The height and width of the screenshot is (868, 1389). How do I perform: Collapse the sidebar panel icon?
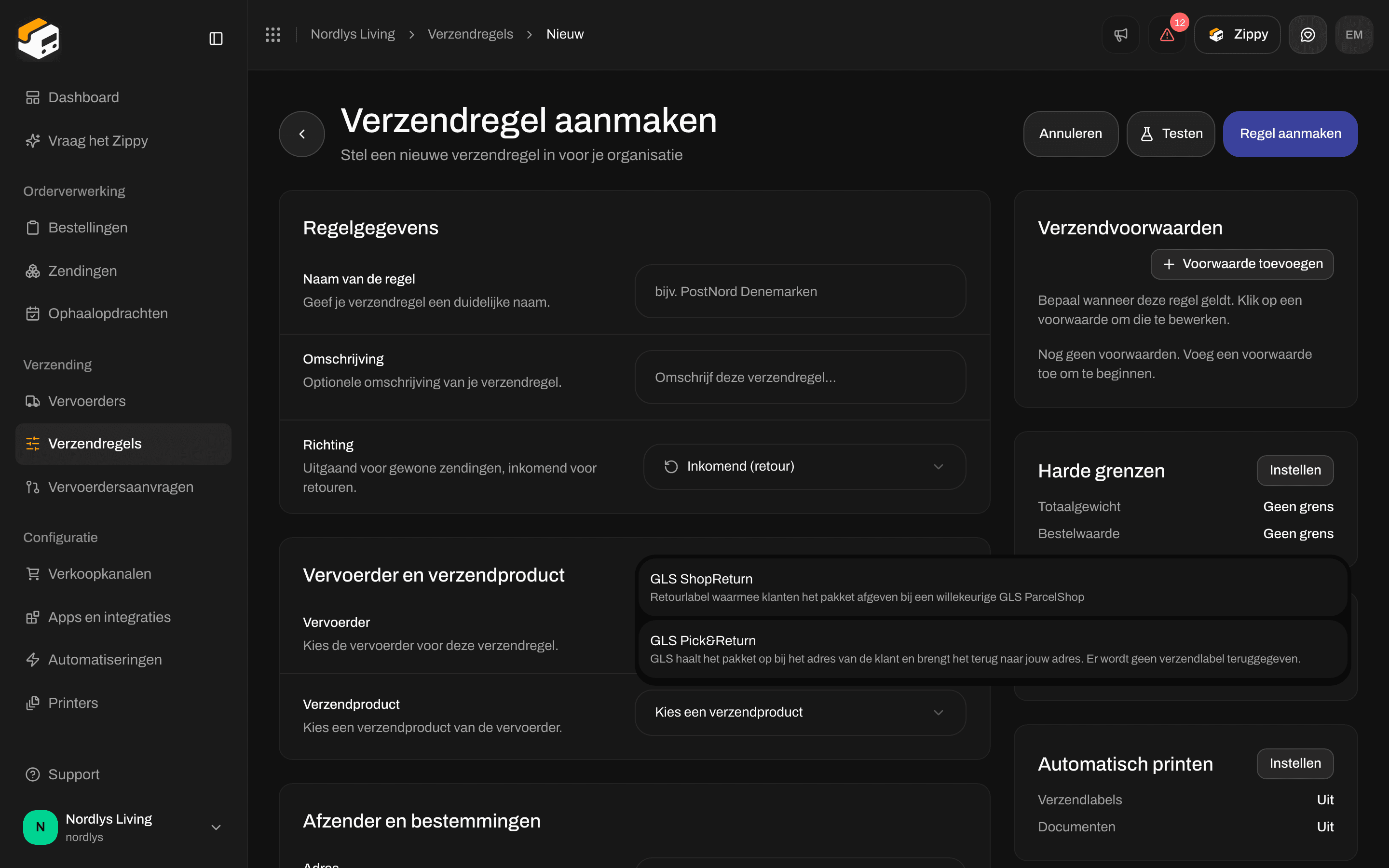tap(216, 39)
